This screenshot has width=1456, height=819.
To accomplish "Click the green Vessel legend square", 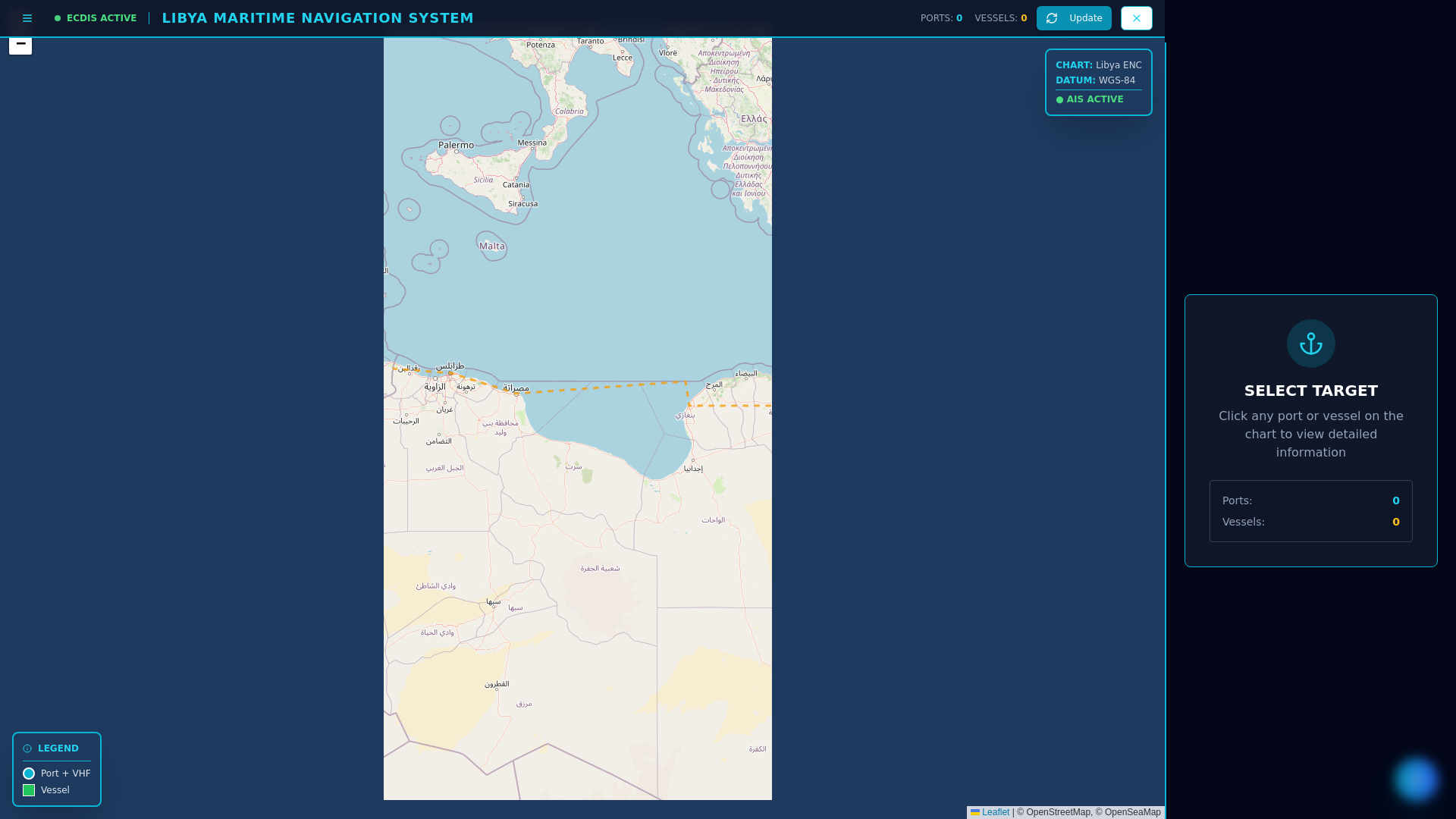I will (x=29, y=790).
